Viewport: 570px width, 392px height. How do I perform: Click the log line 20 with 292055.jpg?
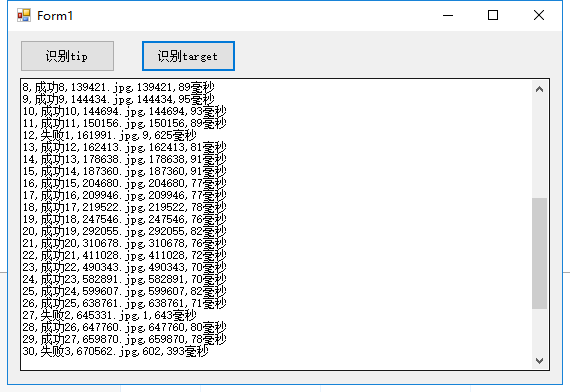(x=124, y=231)
